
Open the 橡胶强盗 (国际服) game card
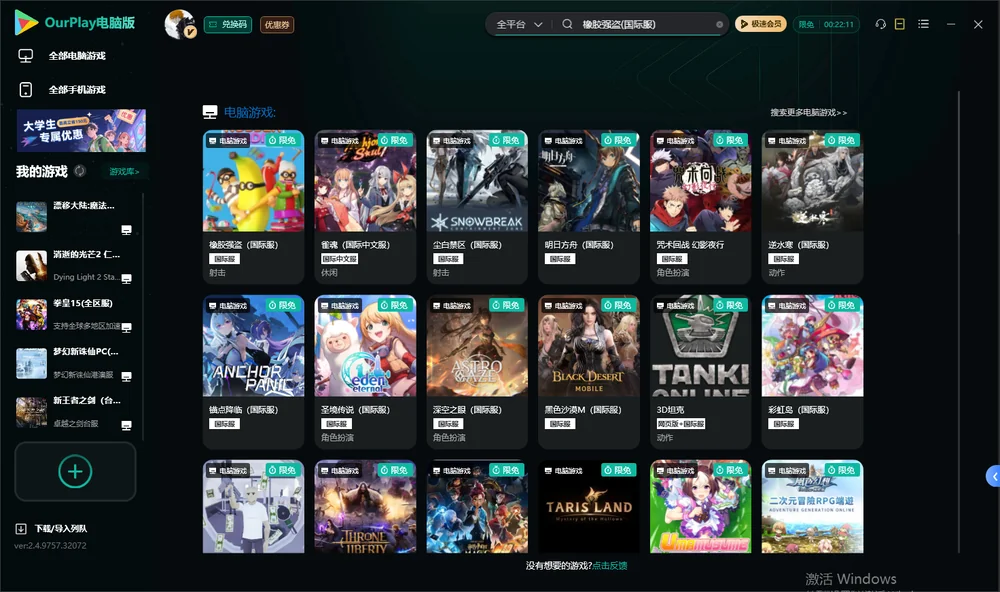[253, 207]
